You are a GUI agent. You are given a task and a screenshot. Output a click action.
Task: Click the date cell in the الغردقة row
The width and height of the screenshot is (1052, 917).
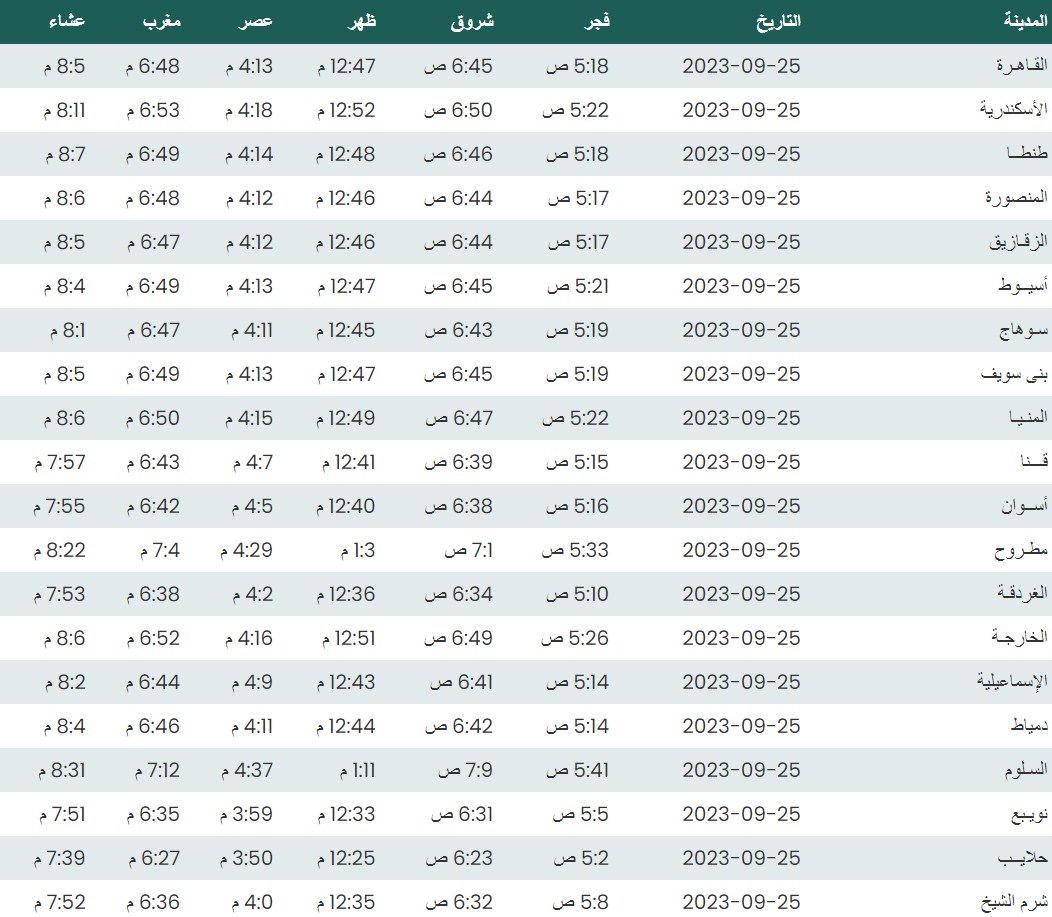(741, 594)
